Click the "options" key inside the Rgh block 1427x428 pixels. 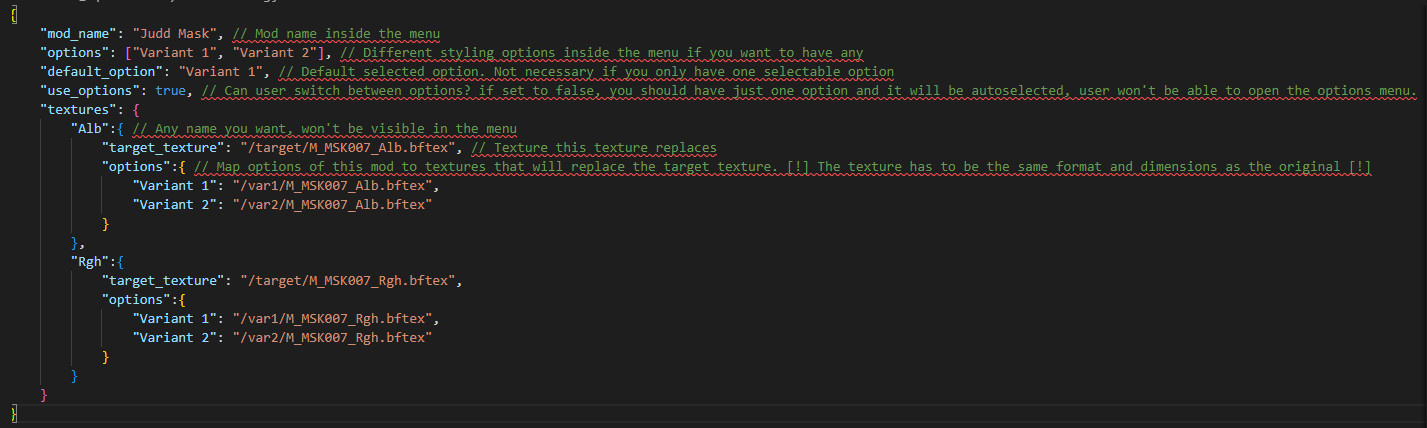[x=137, y=299]
